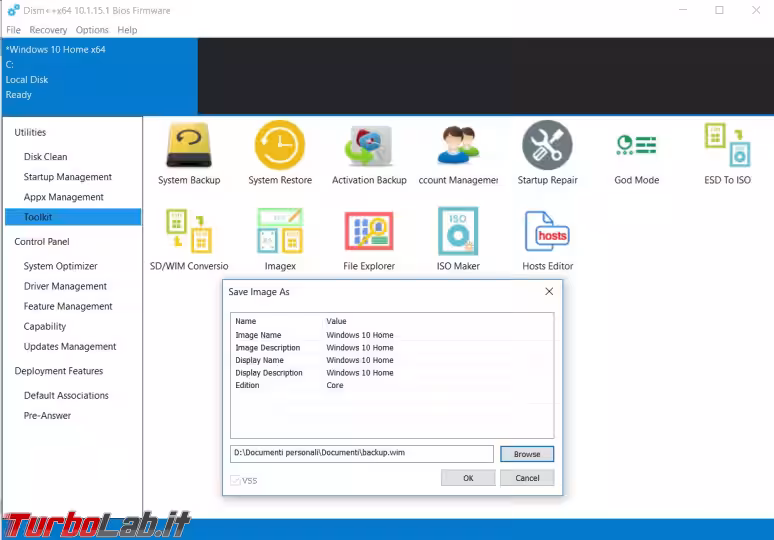Click the Browse button
Screen dimensions: 774x540
[x=527, y=454]
